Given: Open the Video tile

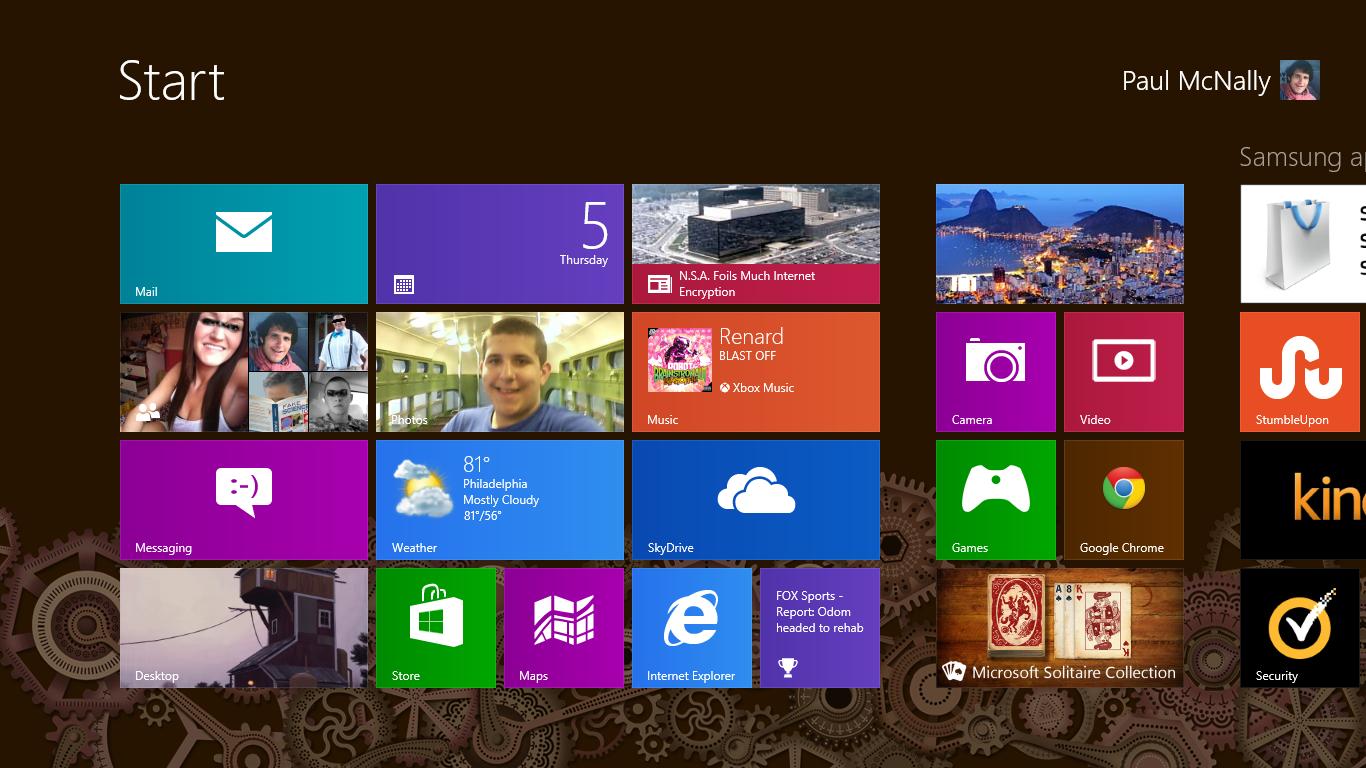Looking at the screenshot, I should tap(1124, 372).
